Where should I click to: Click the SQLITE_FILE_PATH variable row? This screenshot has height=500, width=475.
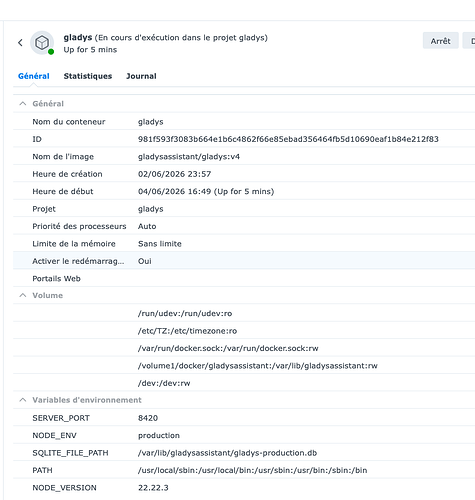pos(244,453)
